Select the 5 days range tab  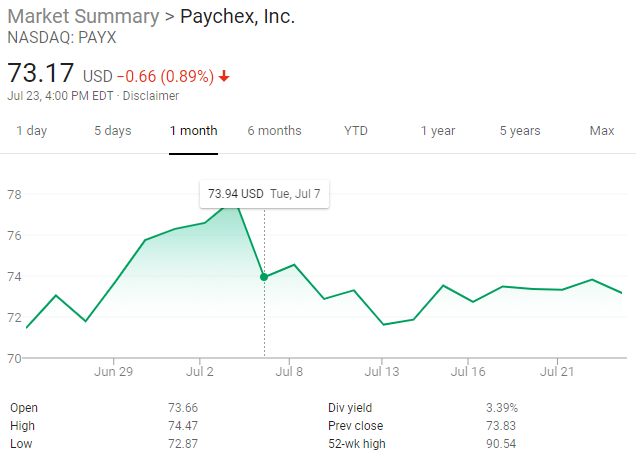coord(113,131)
